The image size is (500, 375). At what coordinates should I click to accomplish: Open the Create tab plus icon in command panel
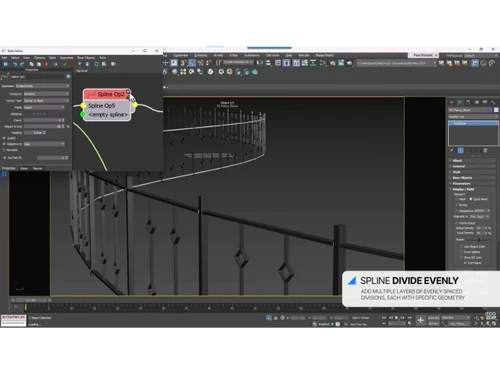452,102
